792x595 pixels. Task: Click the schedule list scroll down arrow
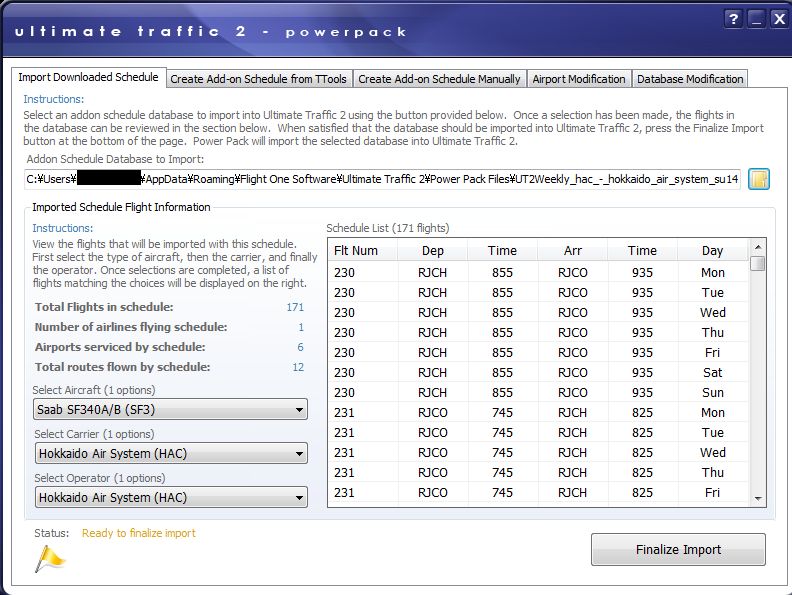758,499
